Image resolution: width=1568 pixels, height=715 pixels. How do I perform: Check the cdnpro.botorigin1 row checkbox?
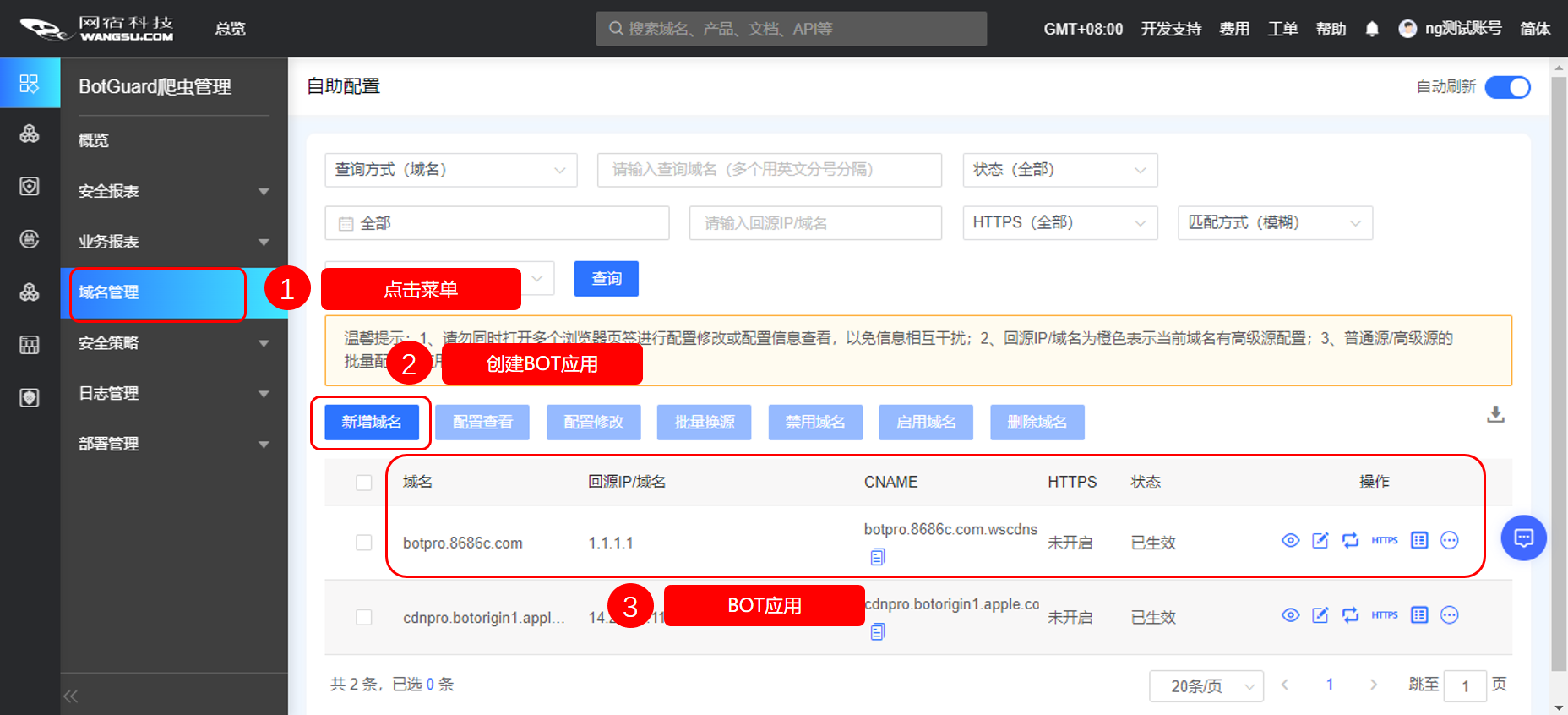(364, 617)
